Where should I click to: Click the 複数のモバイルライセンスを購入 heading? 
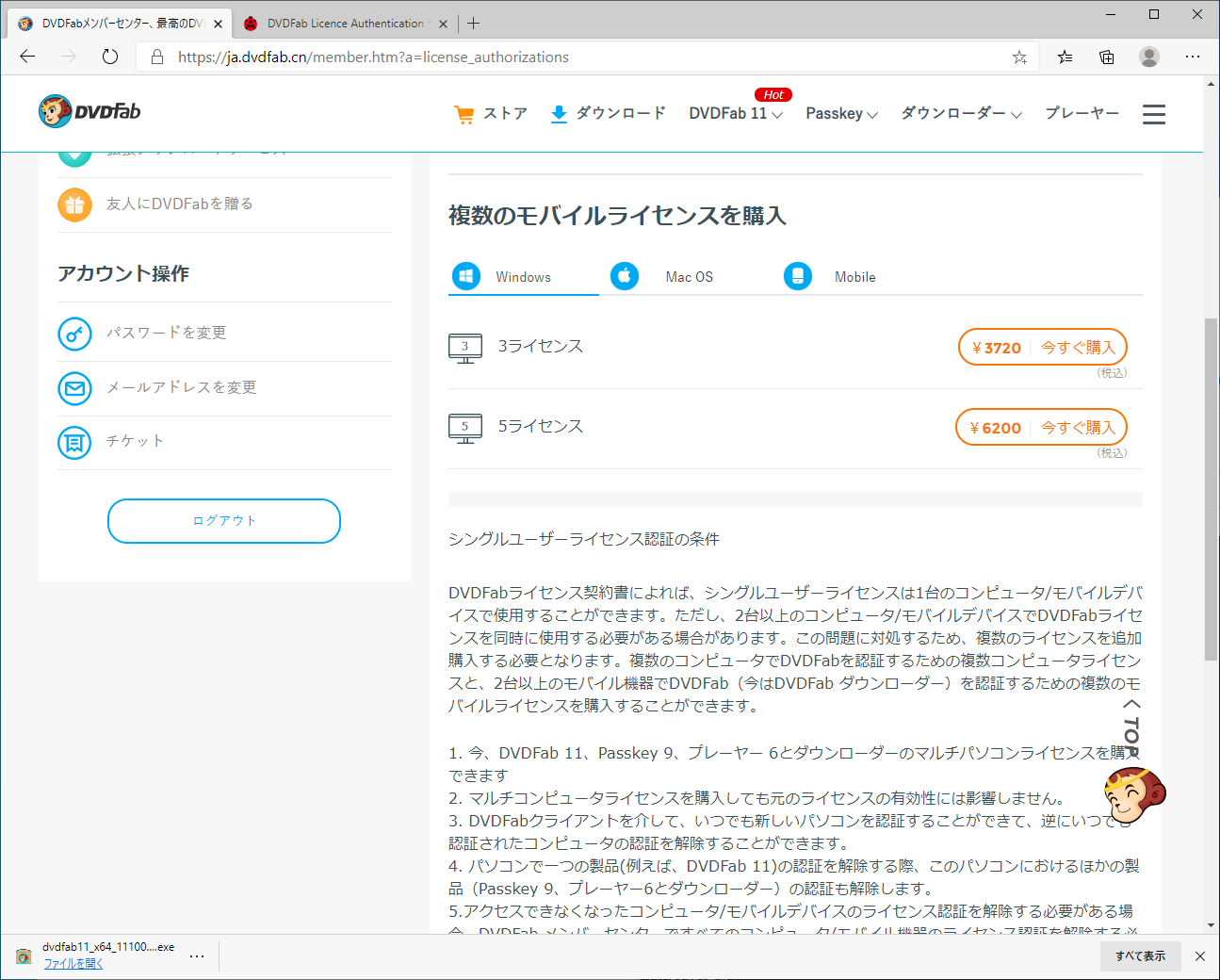[x=617, y=216]
